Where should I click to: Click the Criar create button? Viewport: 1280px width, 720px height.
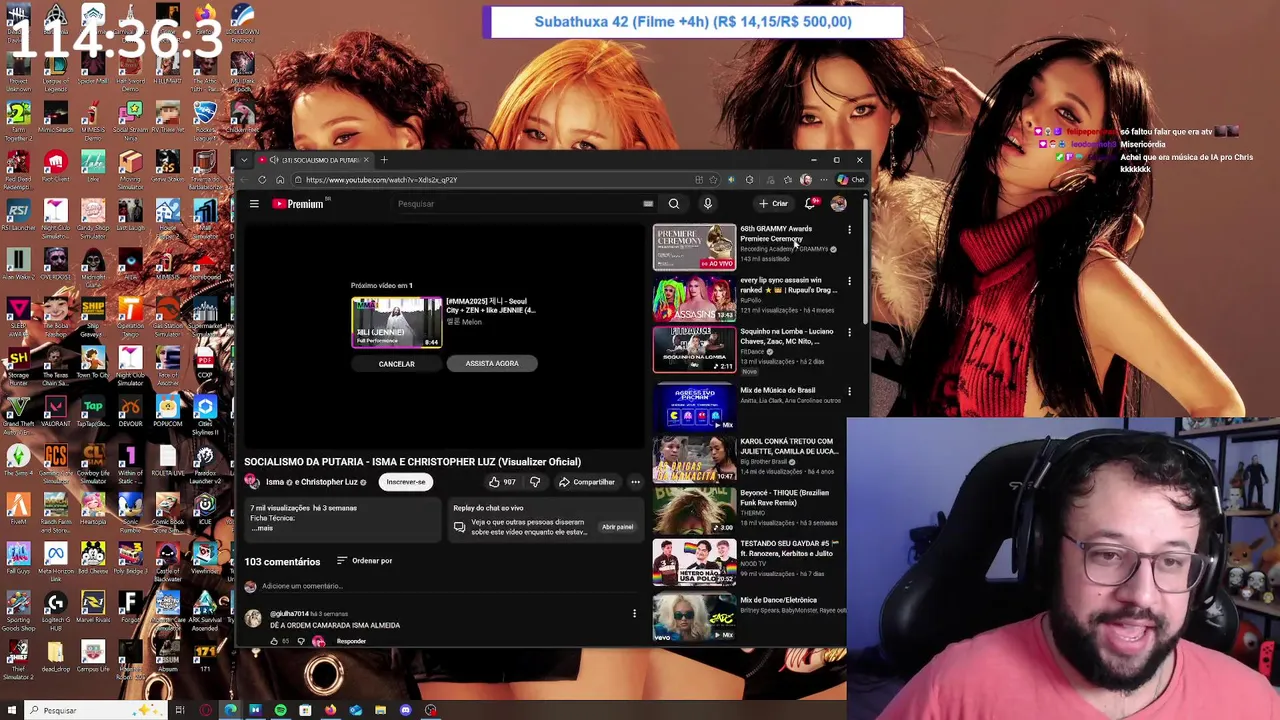774,204
